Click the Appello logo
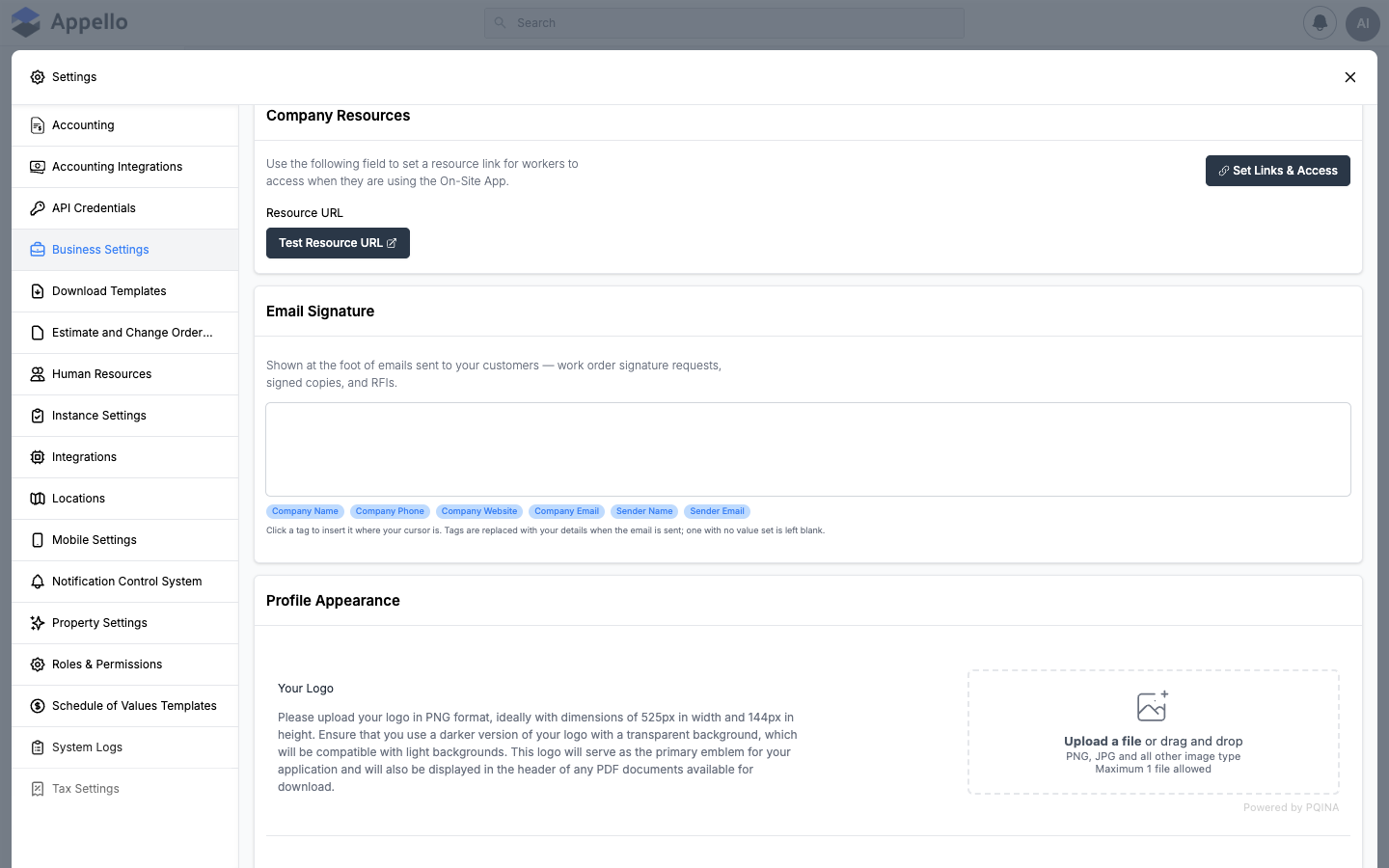 tap(69, 22)
